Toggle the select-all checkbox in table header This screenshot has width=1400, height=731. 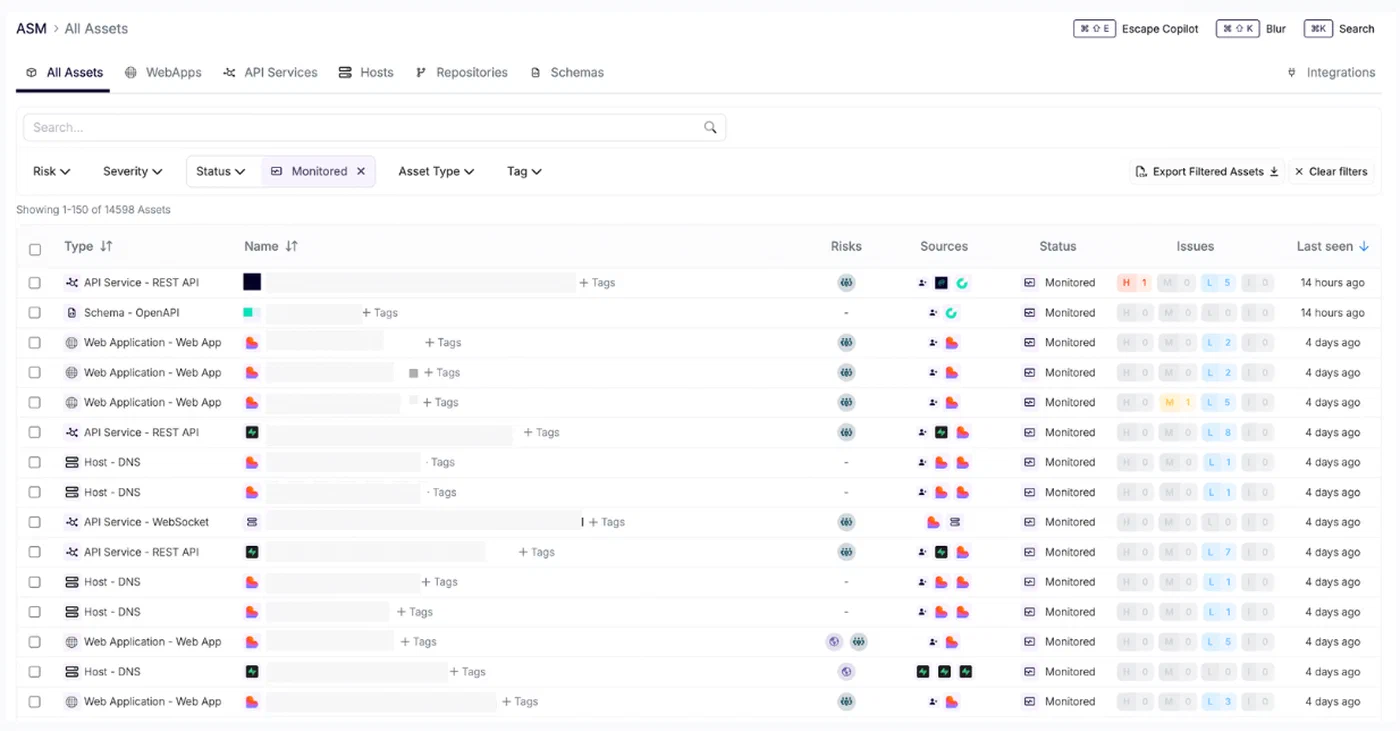click(35, 249)
